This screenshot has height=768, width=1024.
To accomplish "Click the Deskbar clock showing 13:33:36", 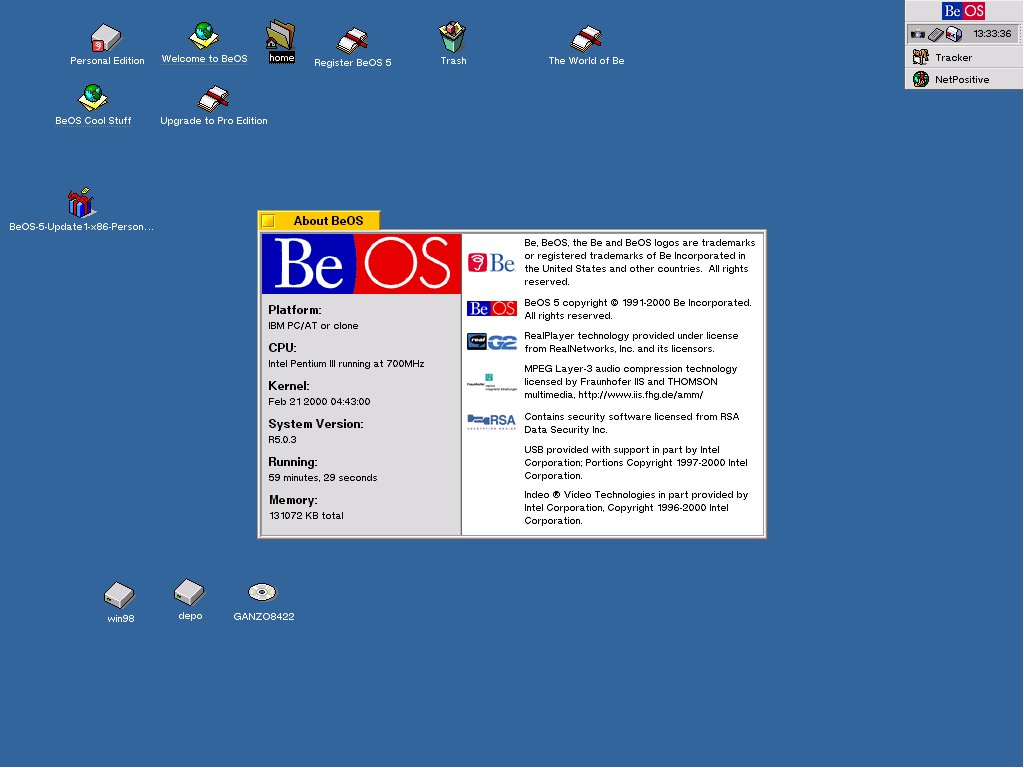I will (992, 34).
